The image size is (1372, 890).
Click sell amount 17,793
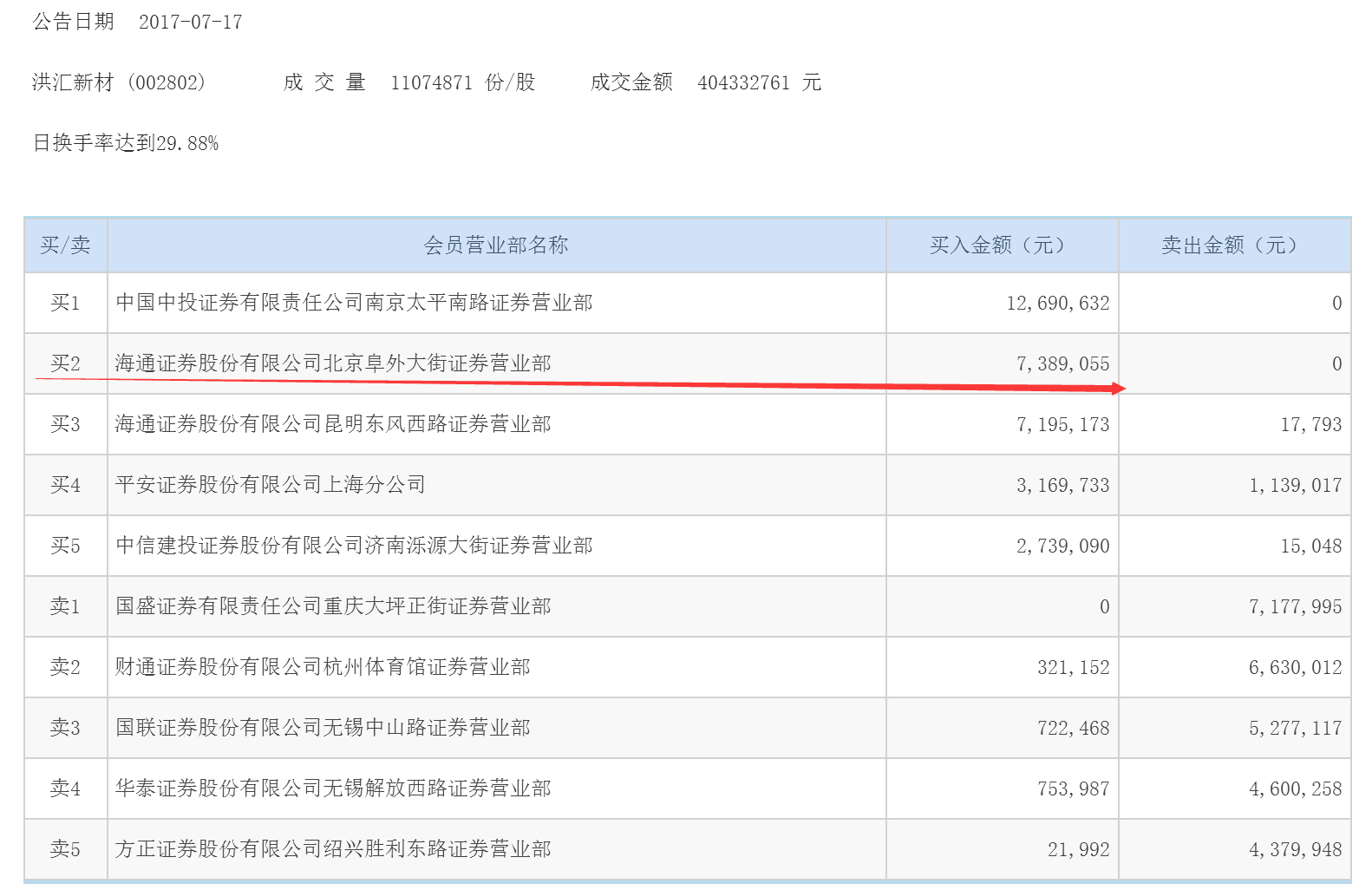[1311, 424]
